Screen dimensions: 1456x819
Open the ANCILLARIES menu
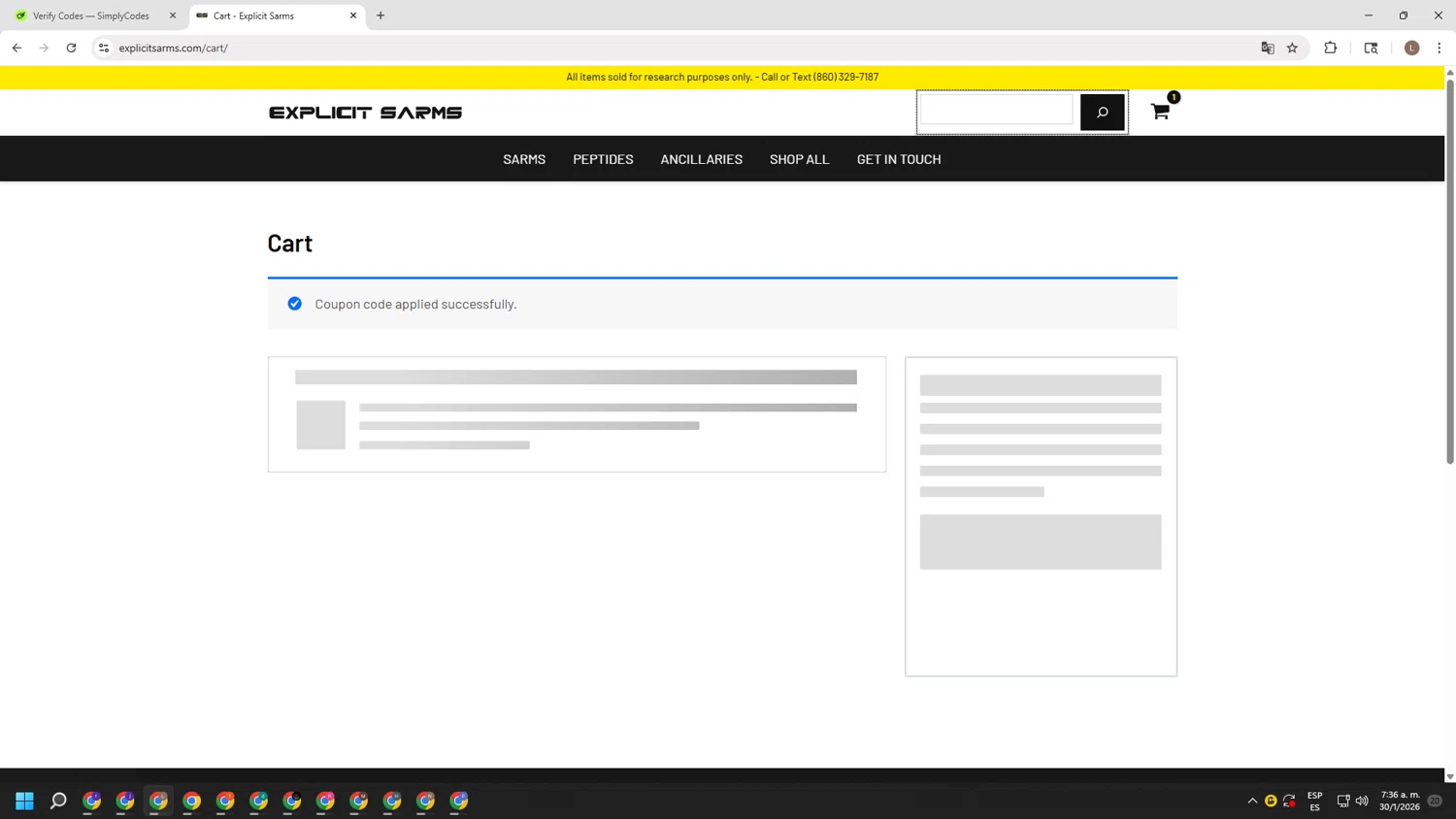point(702,159)
